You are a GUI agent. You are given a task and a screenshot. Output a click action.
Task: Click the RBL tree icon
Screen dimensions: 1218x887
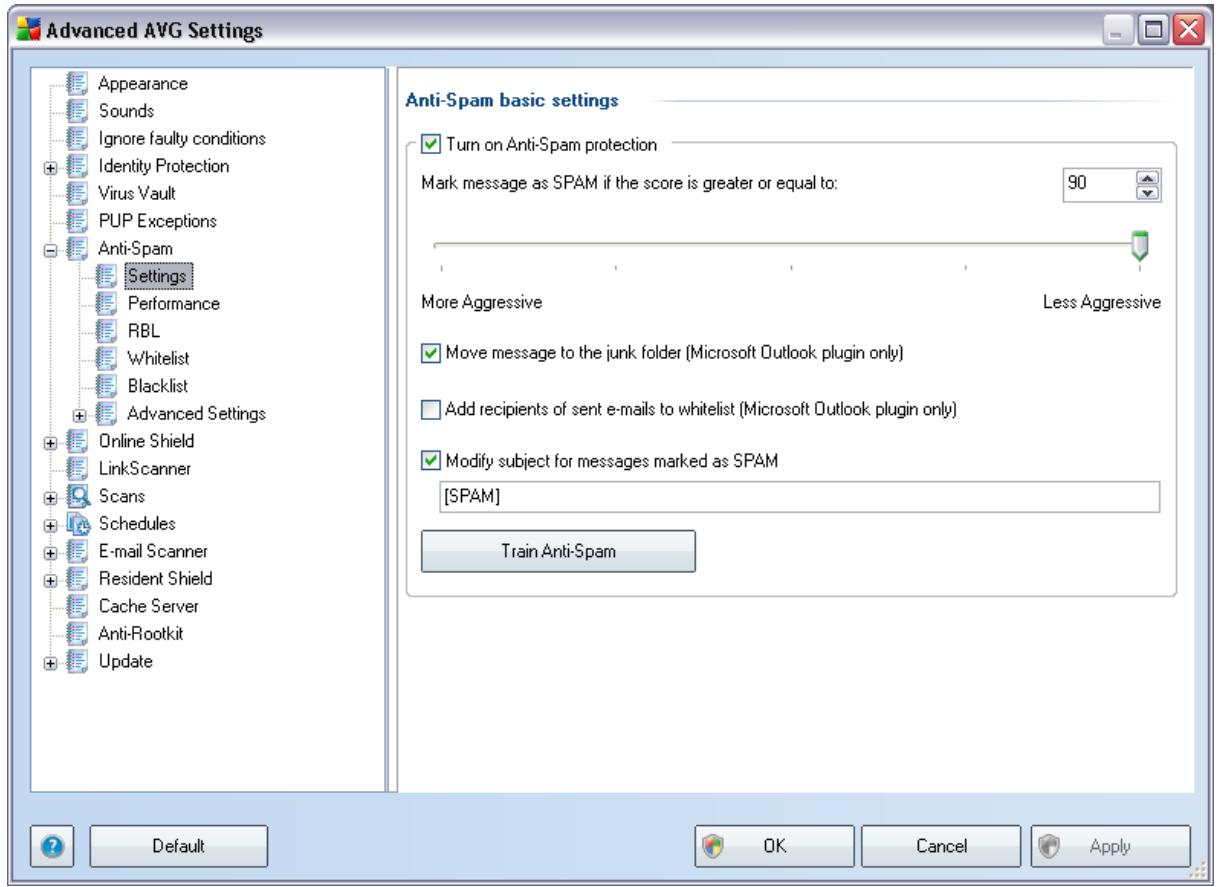[x=105, y=329]
